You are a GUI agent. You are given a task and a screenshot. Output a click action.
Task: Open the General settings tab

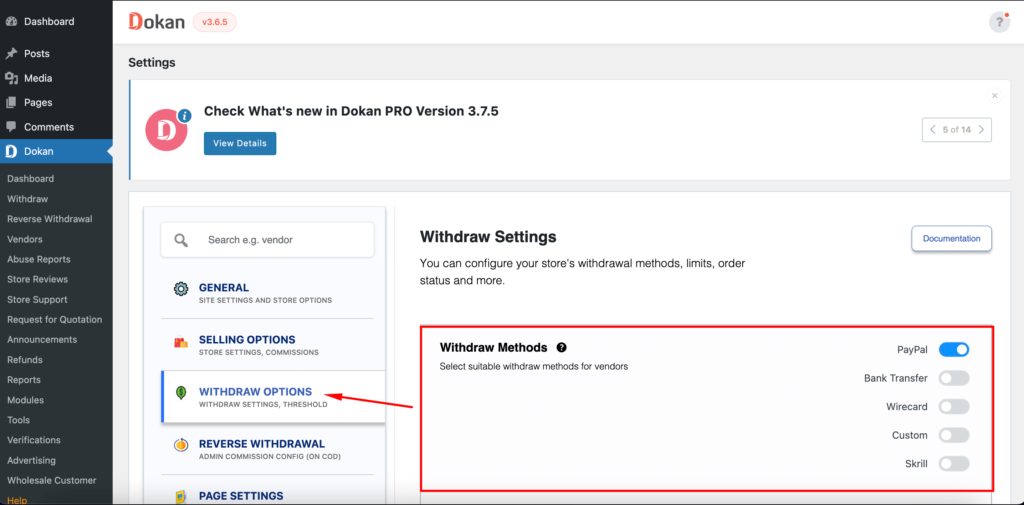[x=267, y=293]
